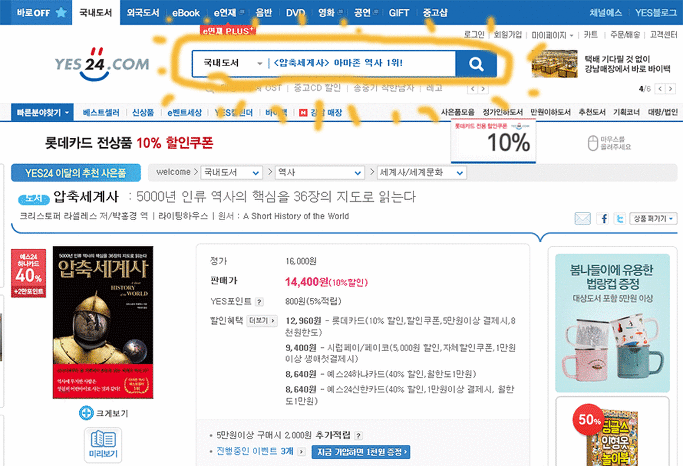The image size is (683, 466).
Task: Open 고객센터 link
Action: (x=663, y=35)
